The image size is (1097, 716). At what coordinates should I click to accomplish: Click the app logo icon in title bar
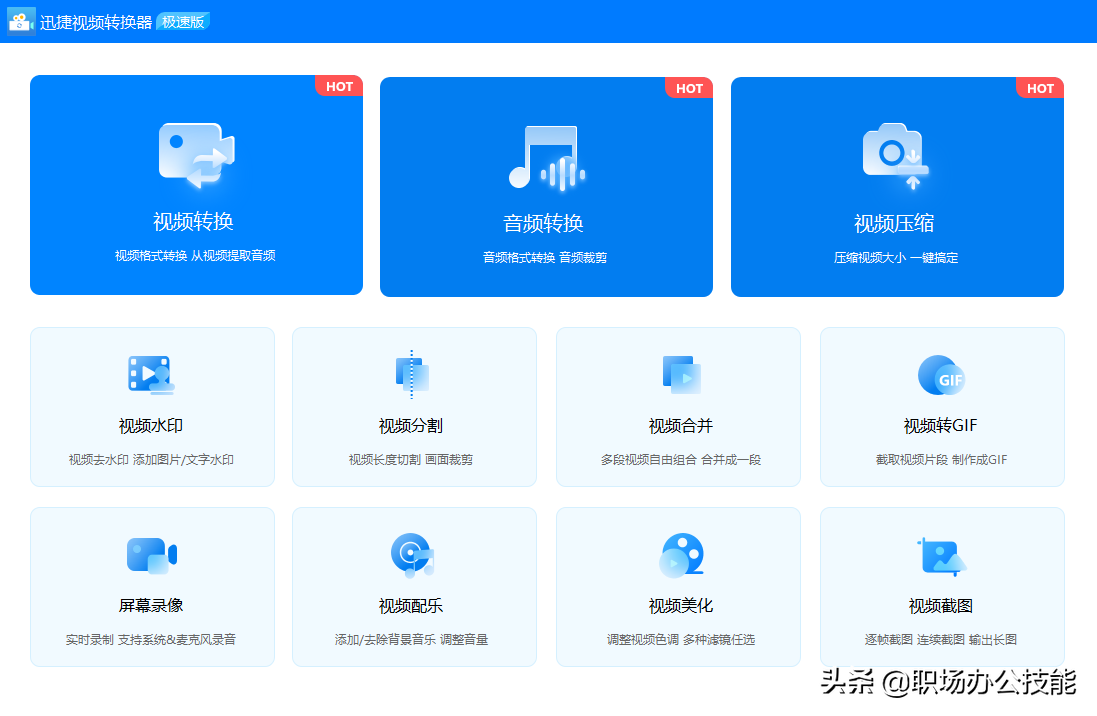(x=21, y=22)
